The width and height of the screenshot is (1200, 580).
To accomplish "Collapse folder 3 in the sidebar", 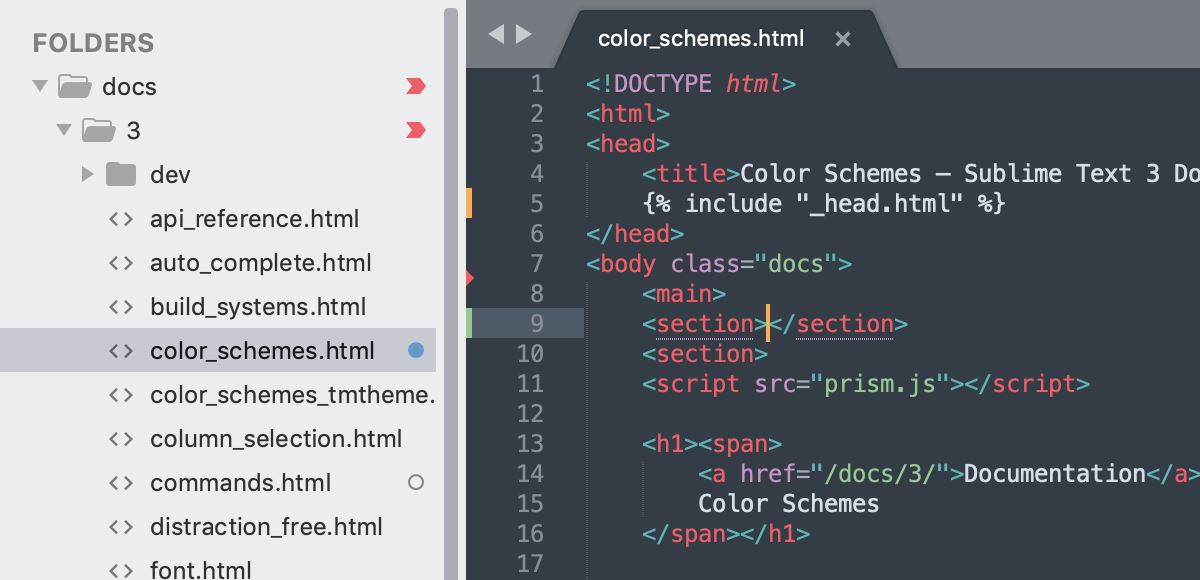I will coord(64,130).
